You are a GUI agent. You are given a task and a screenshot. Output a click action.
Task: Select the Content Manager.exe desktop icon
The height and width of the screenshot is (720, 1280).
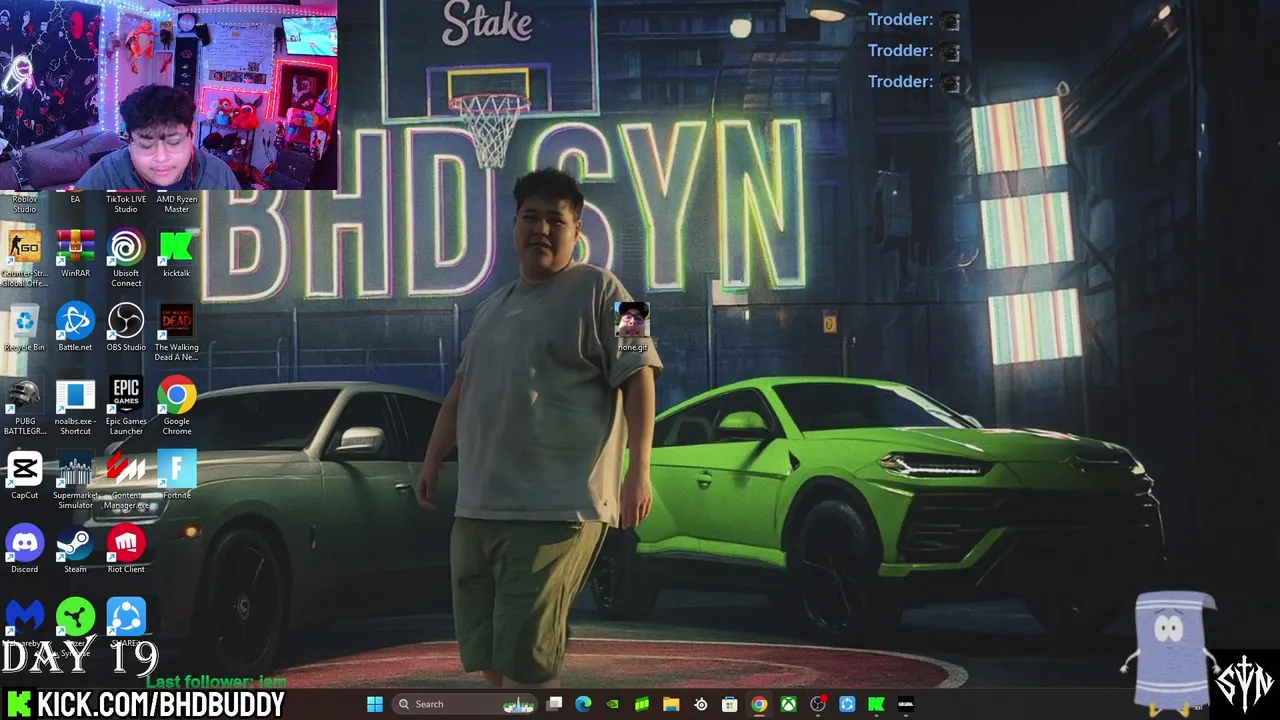click(126, 480)
